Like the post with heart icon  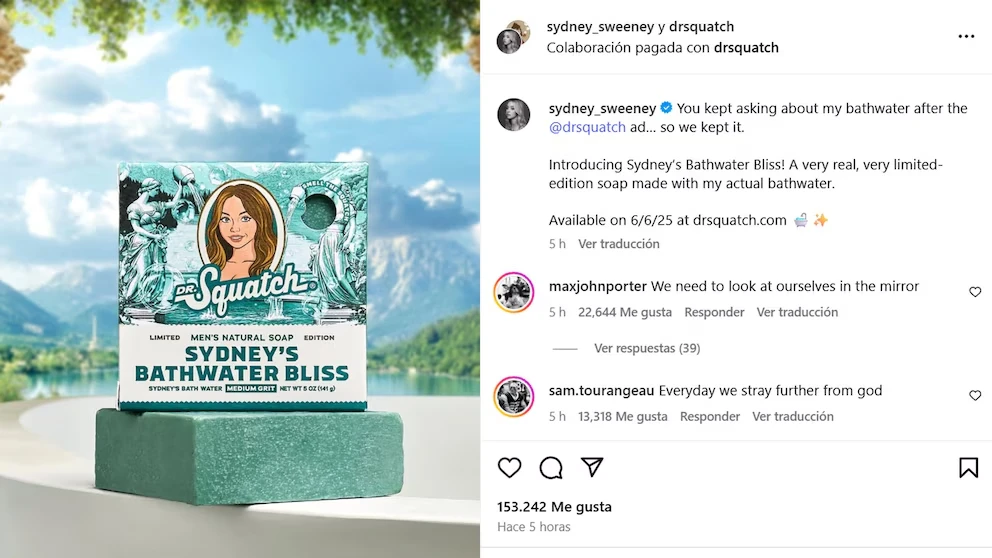pos(509,468)
